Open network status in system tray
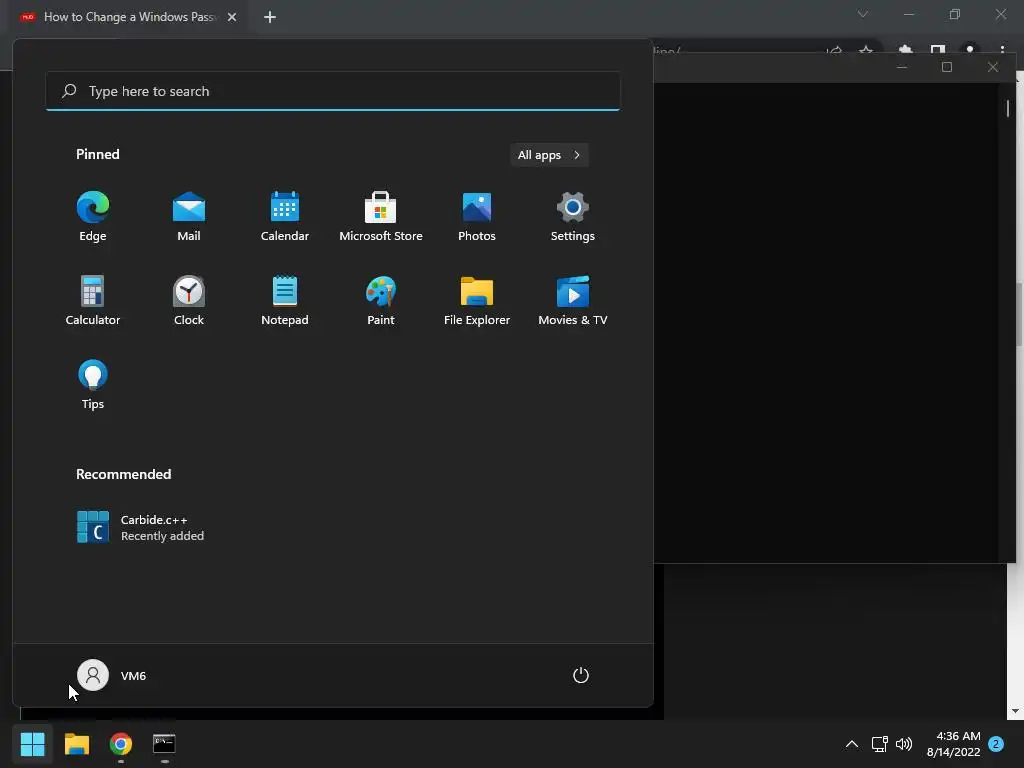1024x768 pixels. pos(879,744)
